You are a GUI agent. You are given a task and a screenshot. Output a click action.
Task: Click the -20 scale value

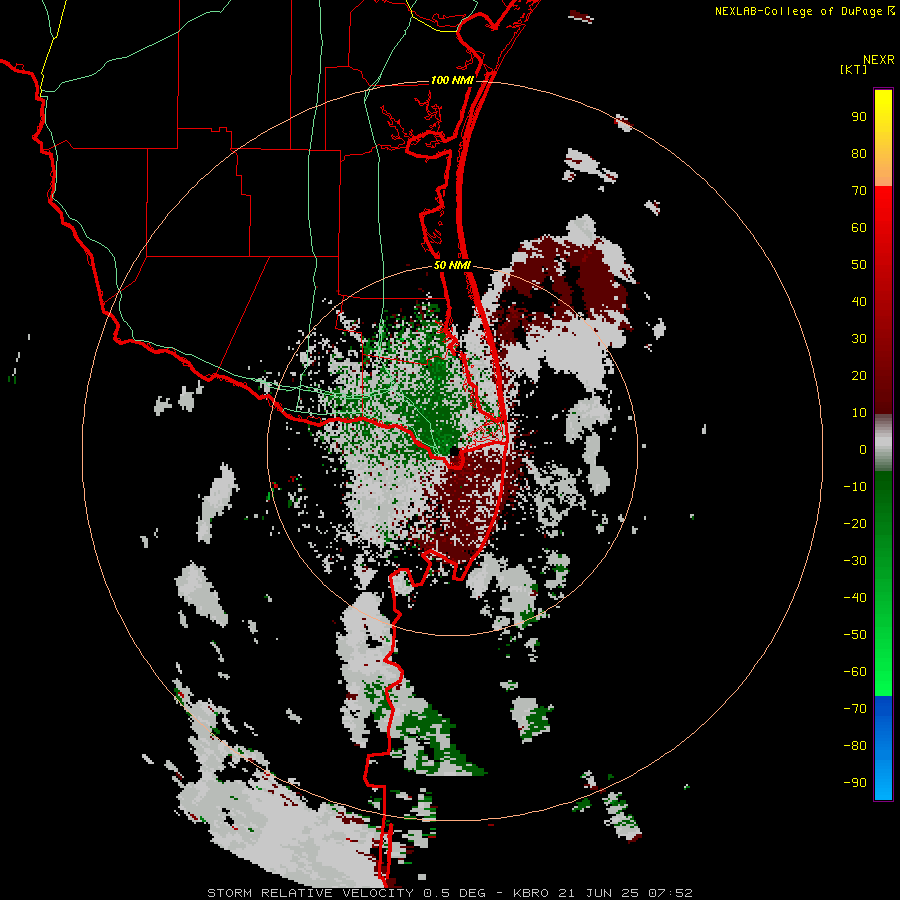pyautogui.click(x=855, y=523)
